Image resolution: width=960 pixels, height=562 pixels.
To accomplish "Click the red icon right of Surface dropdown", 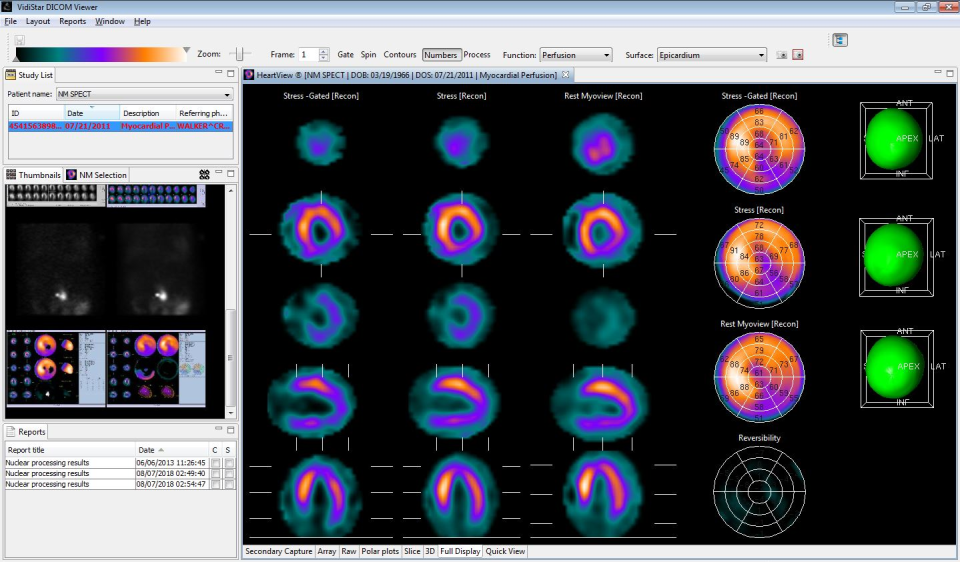I will click(x=797, y=55).
